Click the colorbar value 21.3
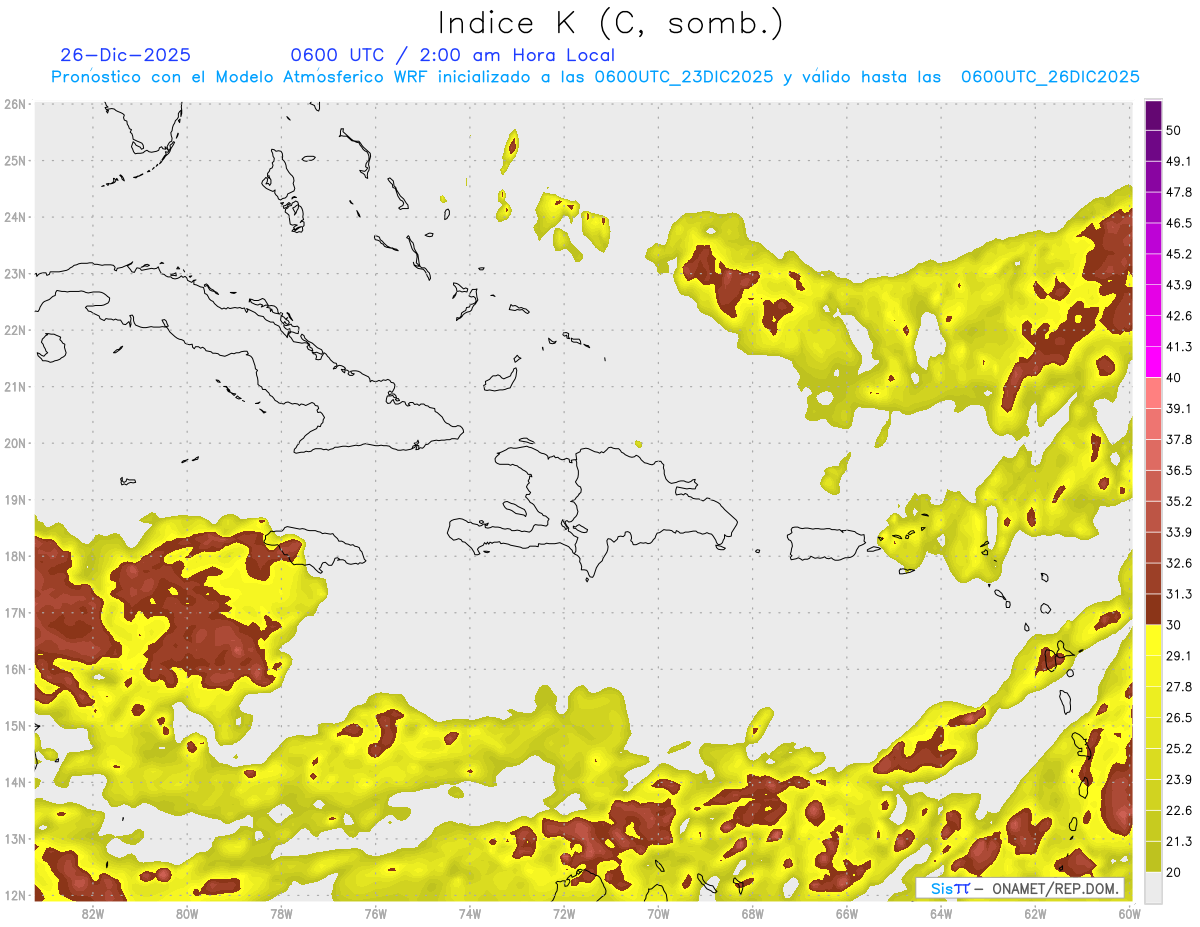 [x=1179, y=842]
